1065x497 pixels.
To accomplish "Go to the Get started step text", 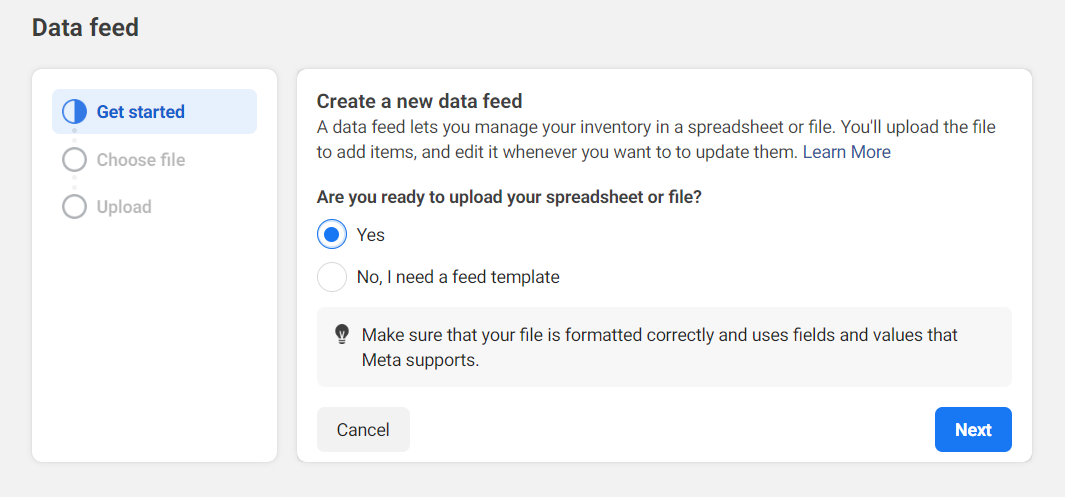I will point(140,112).
